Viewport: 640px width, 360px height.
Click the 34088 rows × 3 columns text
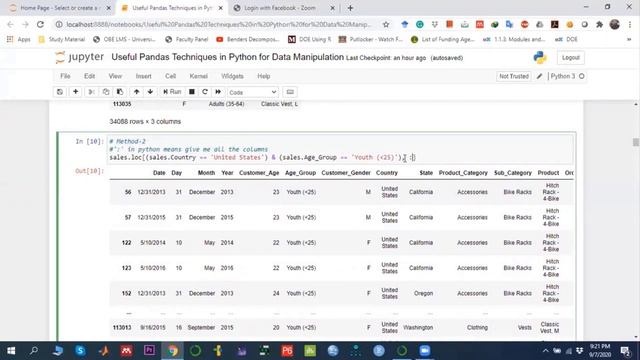click(x=145, y=122)
